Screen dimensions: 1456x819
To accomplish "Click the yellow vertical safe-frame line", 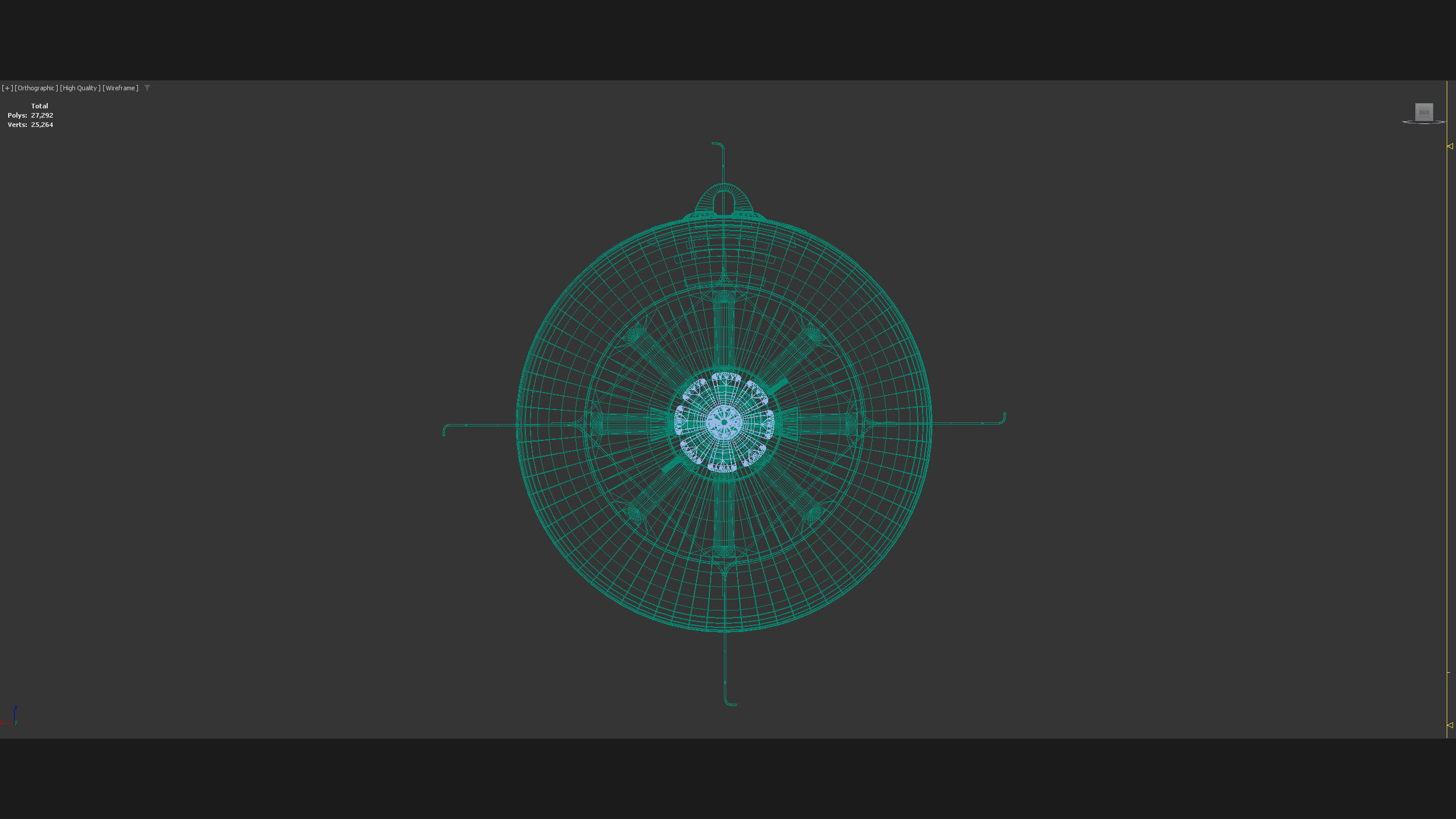I will (x=1447, y=408).
